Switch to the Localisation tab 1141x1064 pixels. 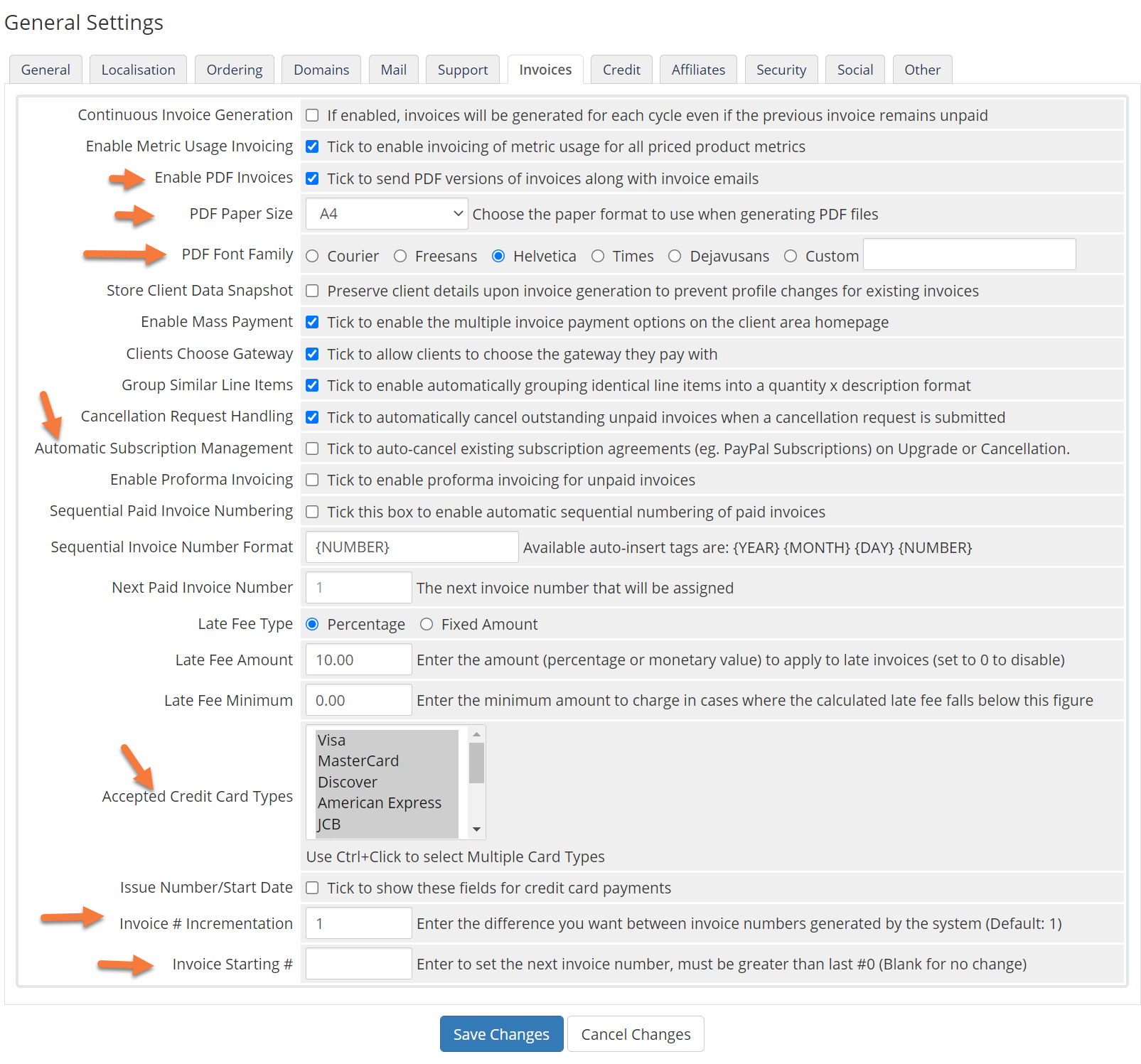pyautogui.click(x=138, y=70)
